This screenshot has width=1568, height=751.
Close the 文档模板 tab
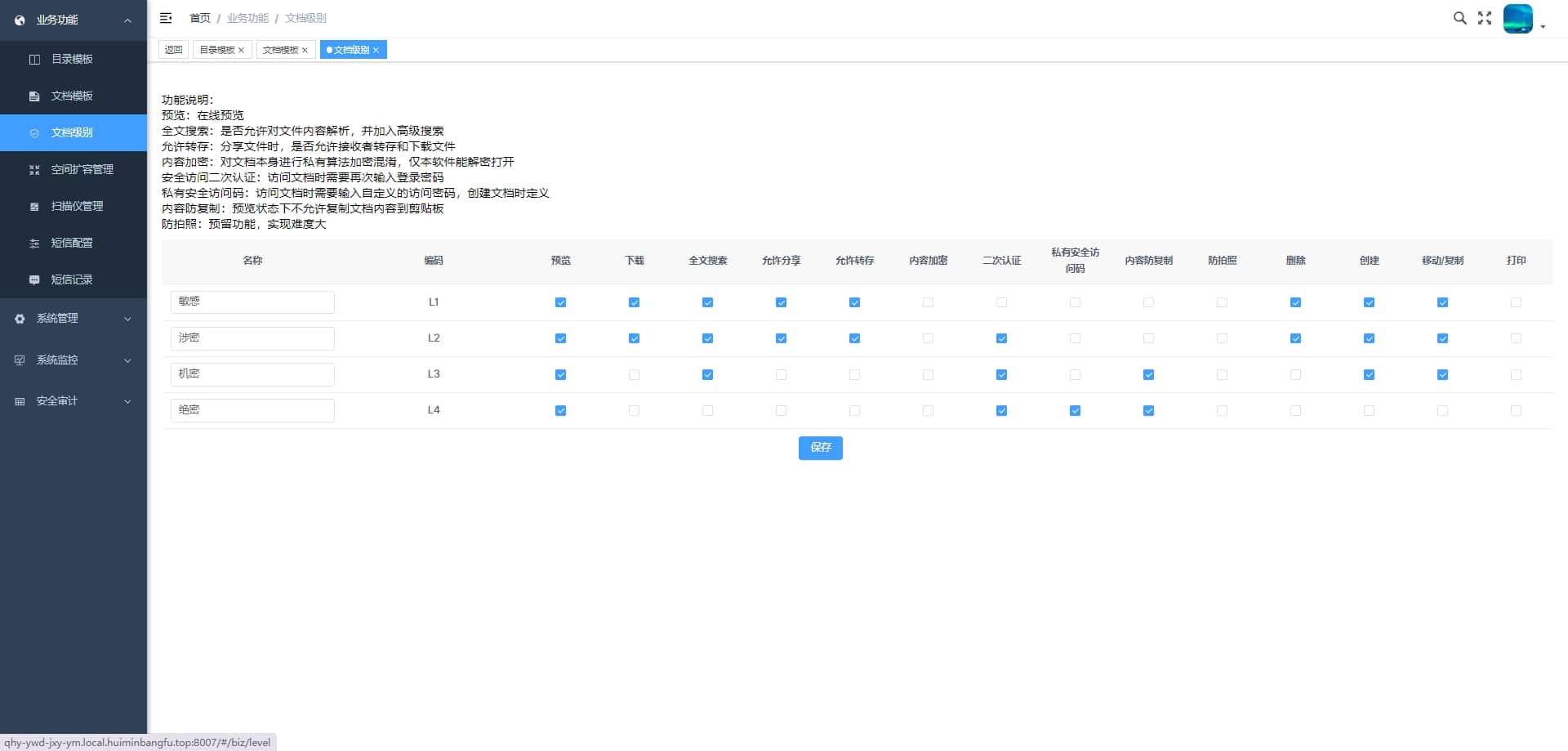point(305,51)
